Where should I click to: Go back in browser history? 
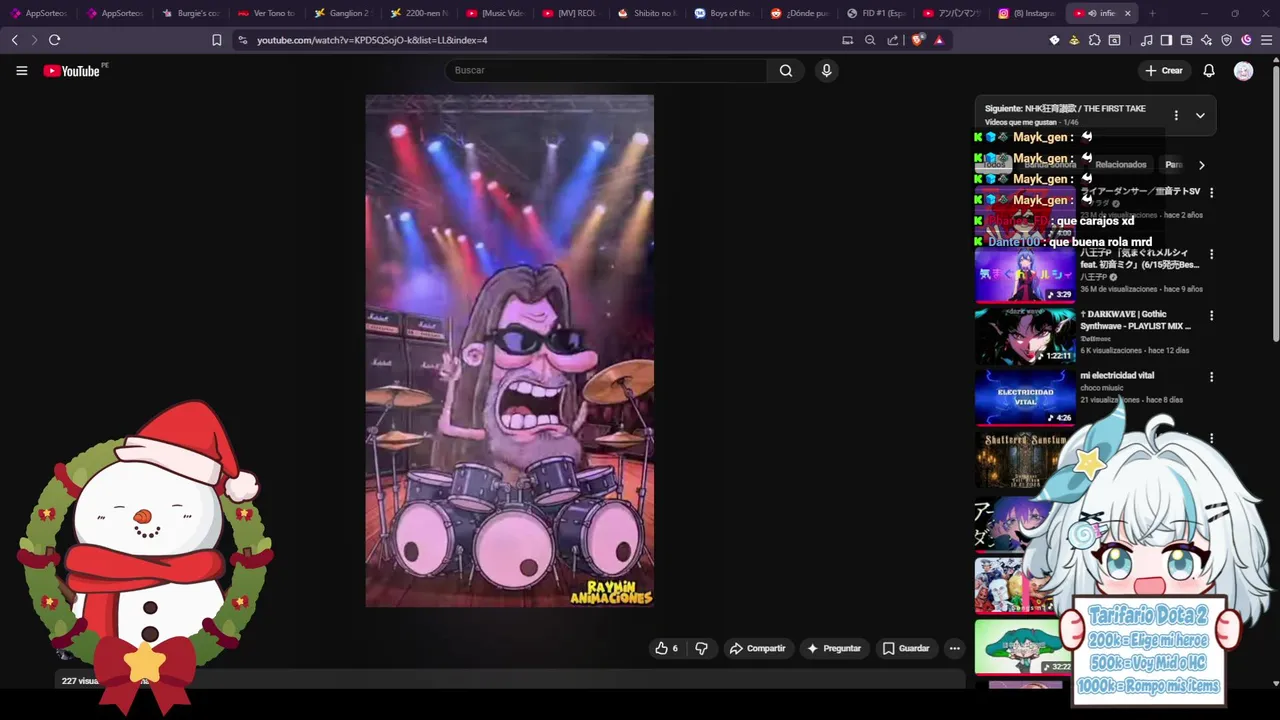pos(14,40)
